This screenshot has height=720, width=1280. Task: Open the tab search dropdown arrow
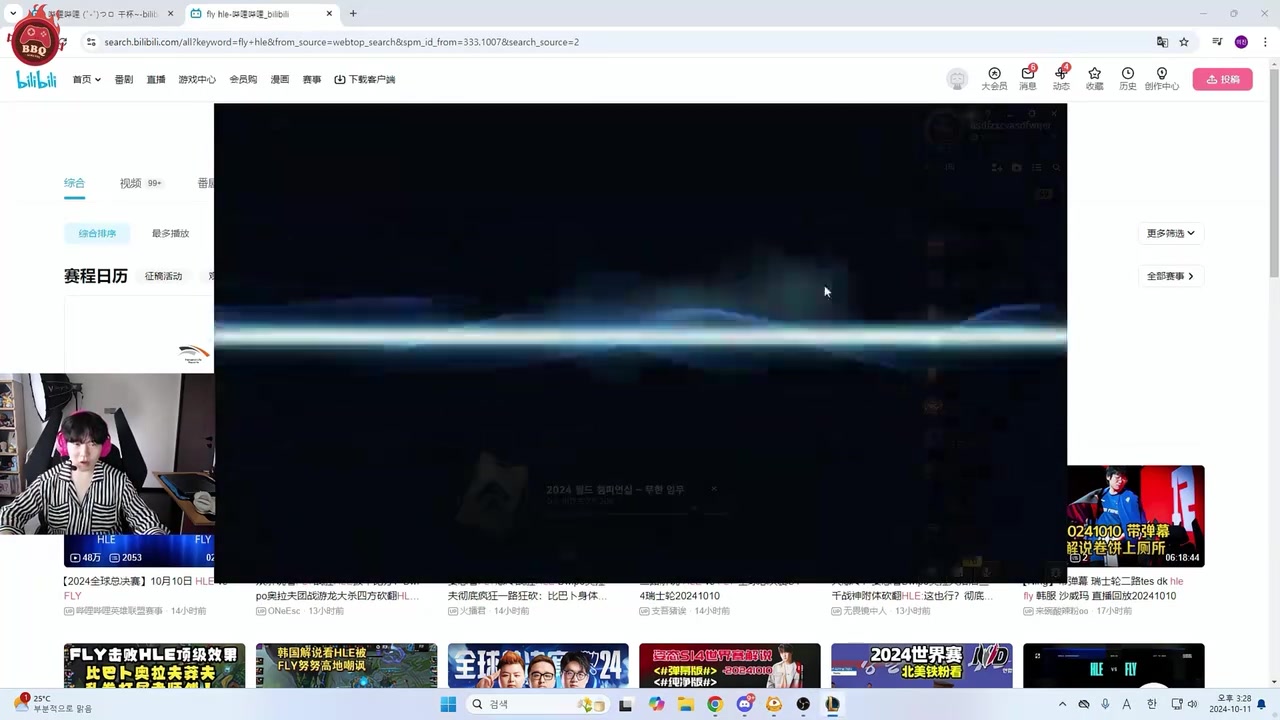(x=12, y=13)
